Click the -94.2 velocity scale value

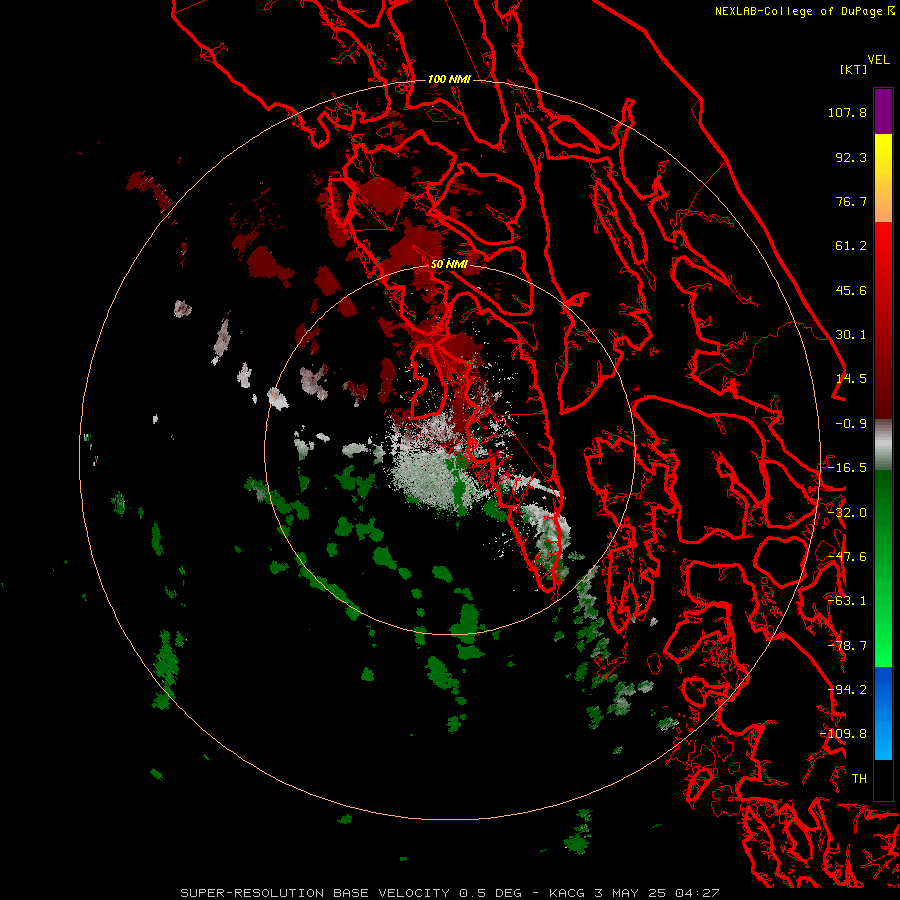(x=847, y=690)
